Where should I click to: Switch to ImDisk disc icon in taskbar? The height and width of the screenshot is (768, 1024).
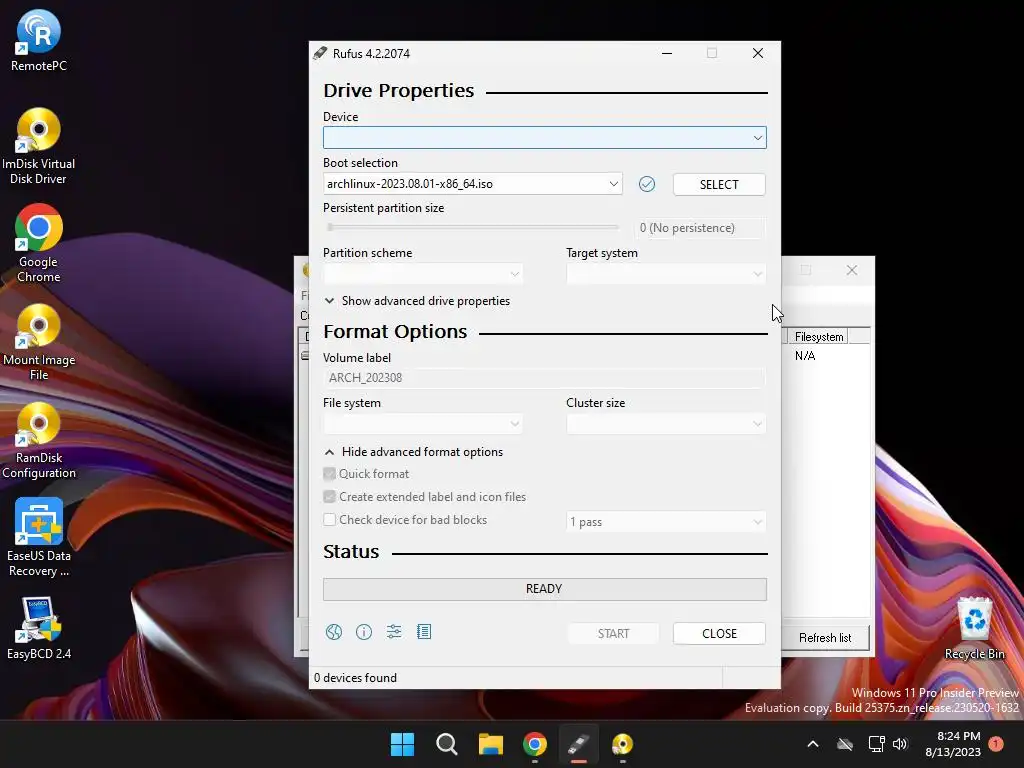tap(622, 744)
